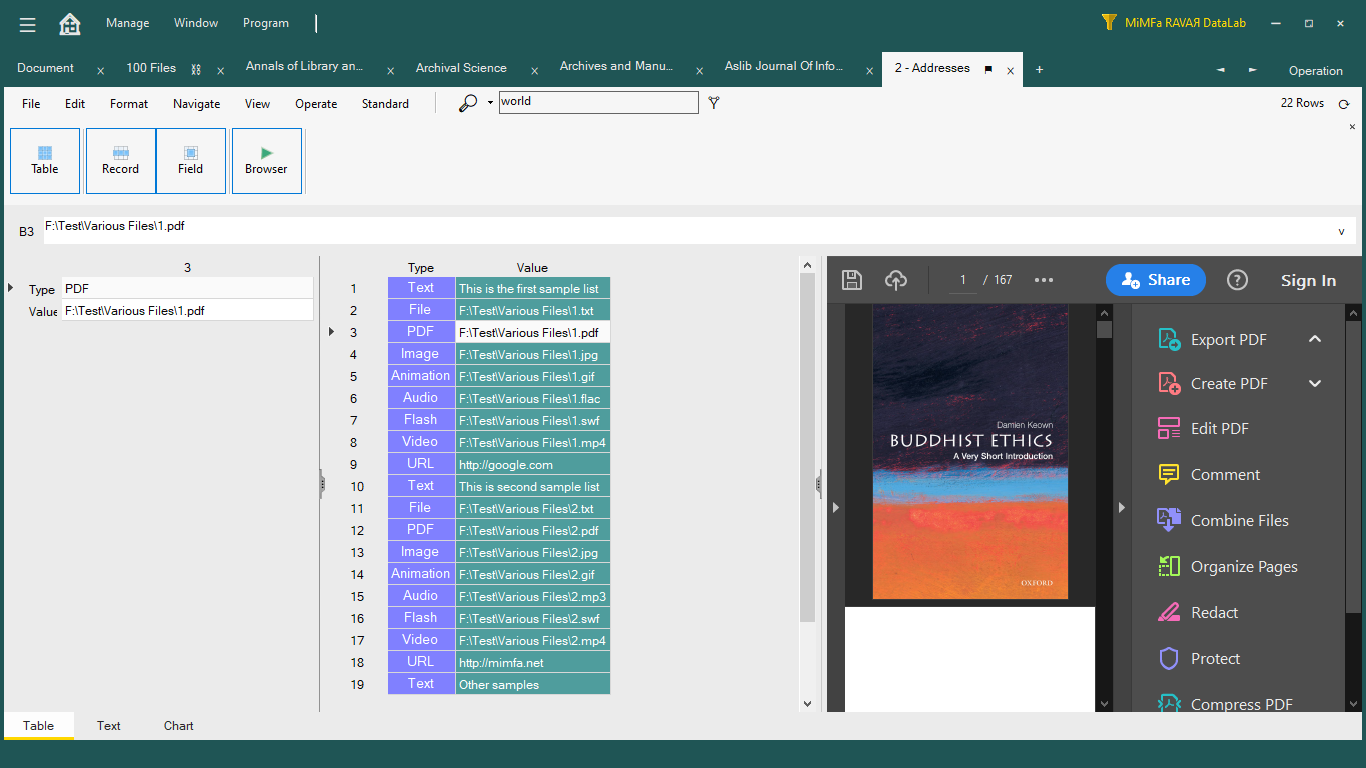Open the Operate menu
This screenshot has width=1366, height=768.
coord(316,104)
